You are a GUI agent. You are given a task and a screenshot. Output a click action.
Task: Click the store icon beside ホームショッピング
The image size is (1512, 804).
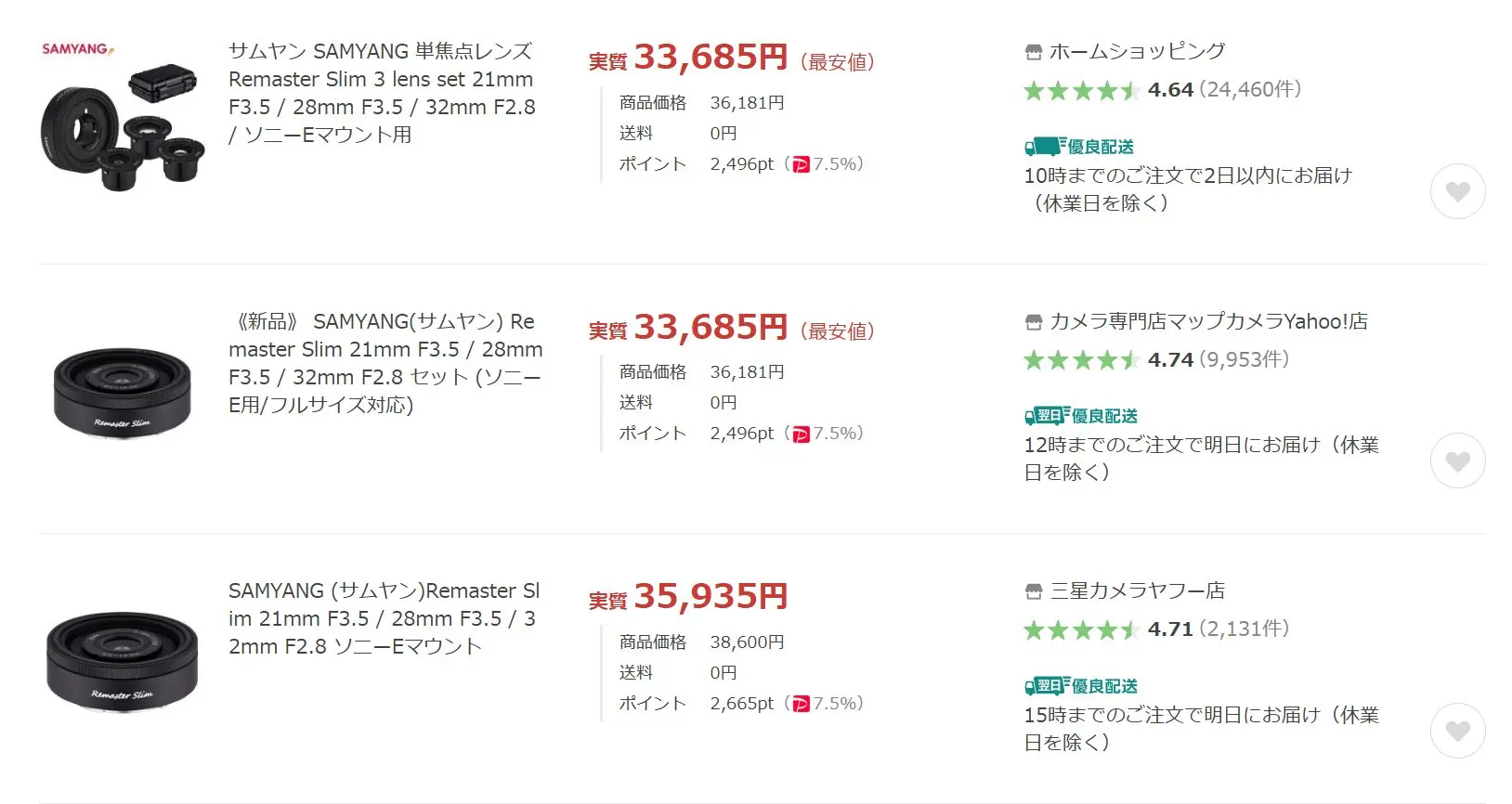(1033, 53)
